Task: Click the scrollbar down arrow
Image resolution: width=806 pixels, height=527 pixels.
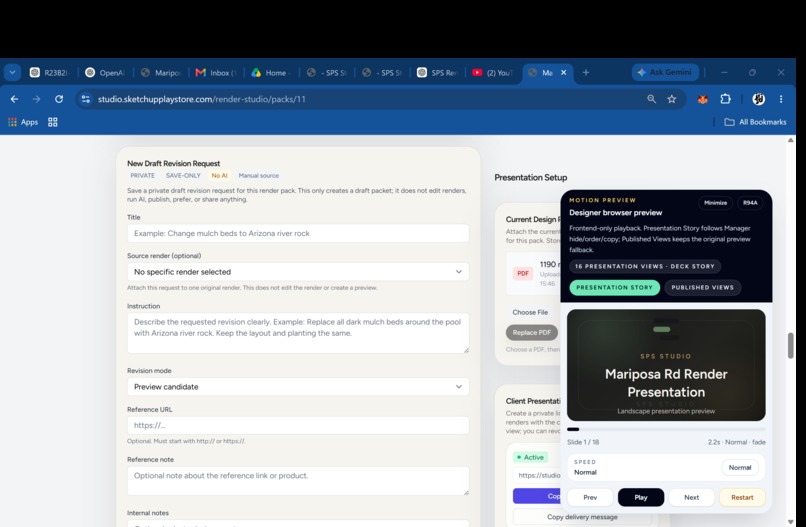Action: [791, 522]
